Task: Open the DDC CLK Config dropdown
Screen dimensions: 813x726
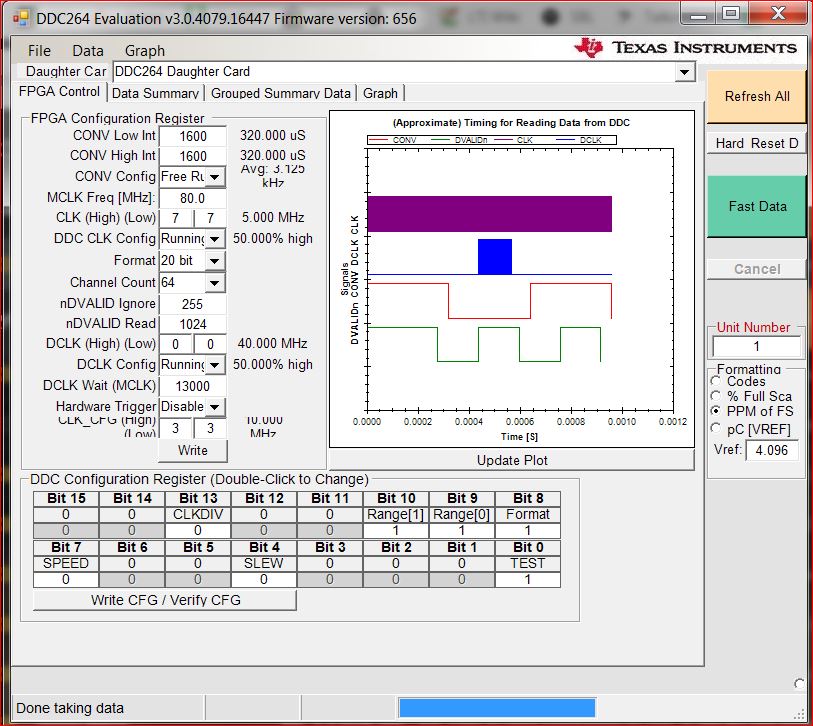Action: [x=215, y=239]
